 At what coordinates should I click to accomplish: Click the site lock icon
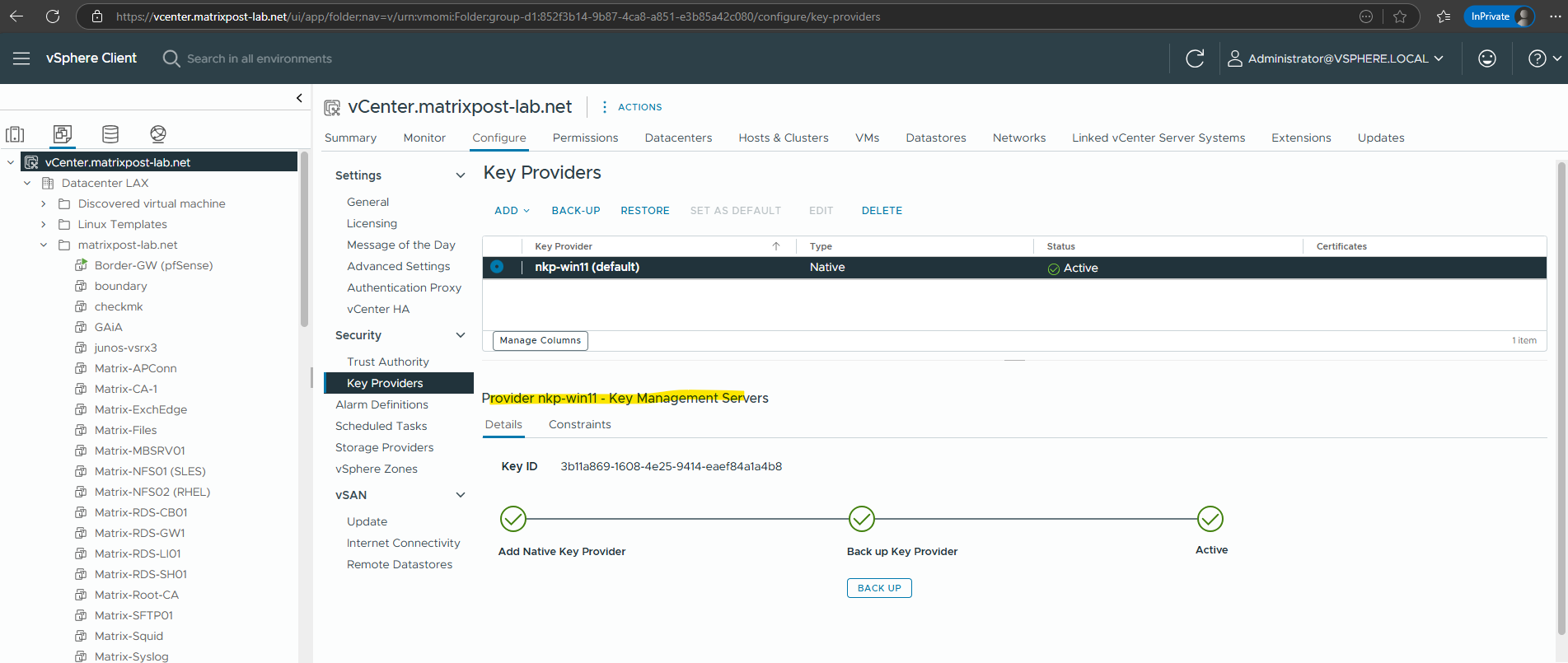tap(97, 16)
